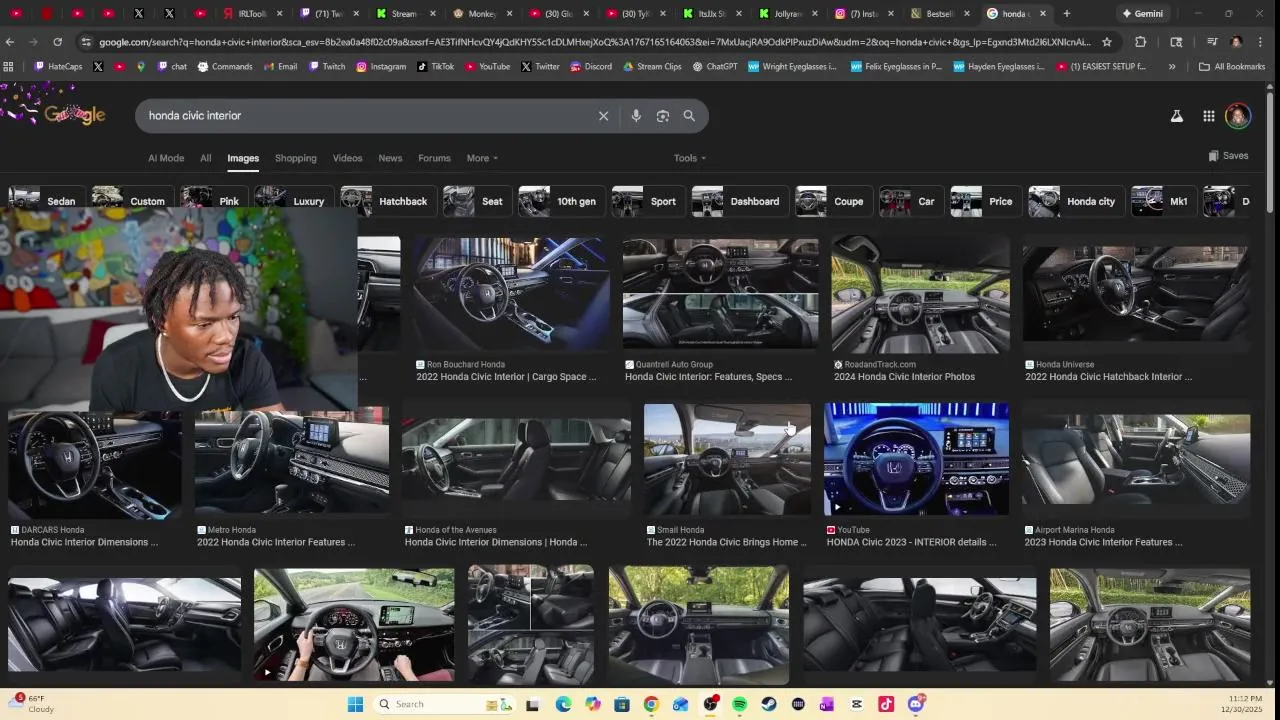
Task: Reload the page
Action: [x=57, y=42]
